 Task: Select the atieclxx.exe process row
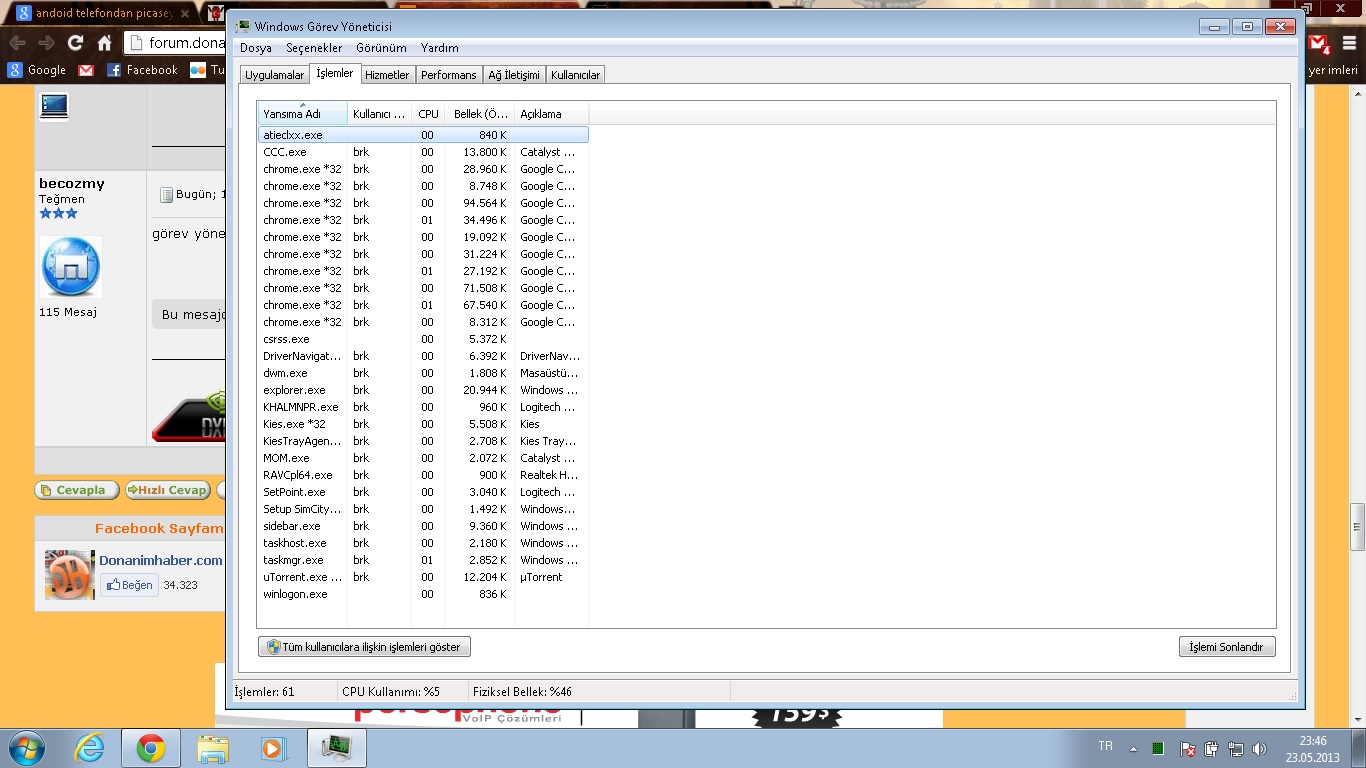coord(423,135)
